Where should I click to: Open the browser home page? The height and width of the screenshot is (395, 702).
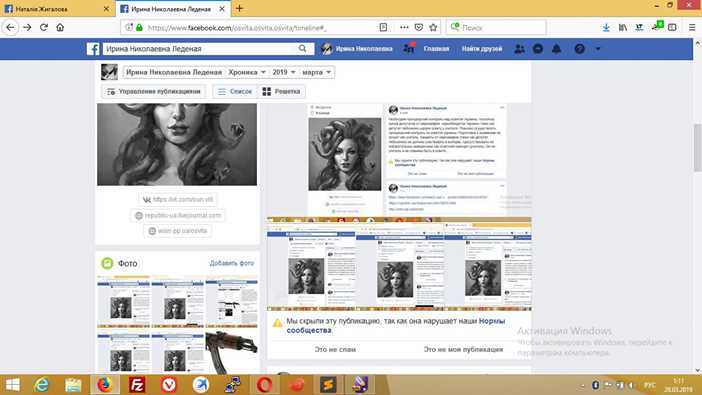60,27
